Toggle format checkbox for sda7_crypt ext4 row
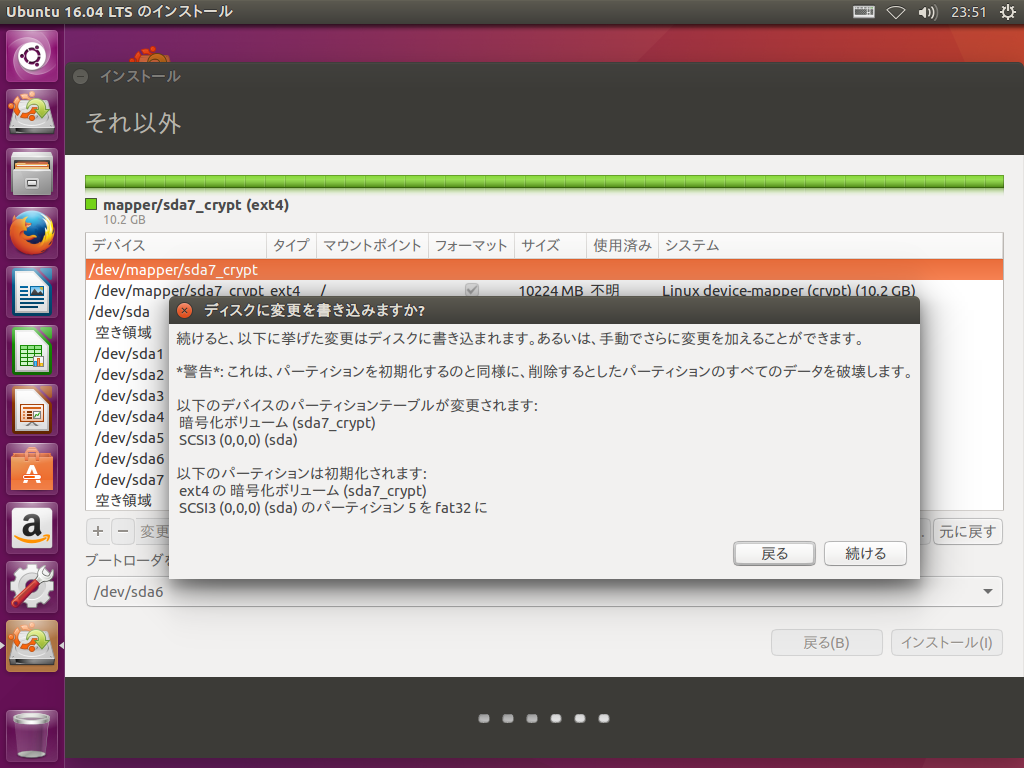This screenshot has width=1024, height=768. (x=472, y=289)
